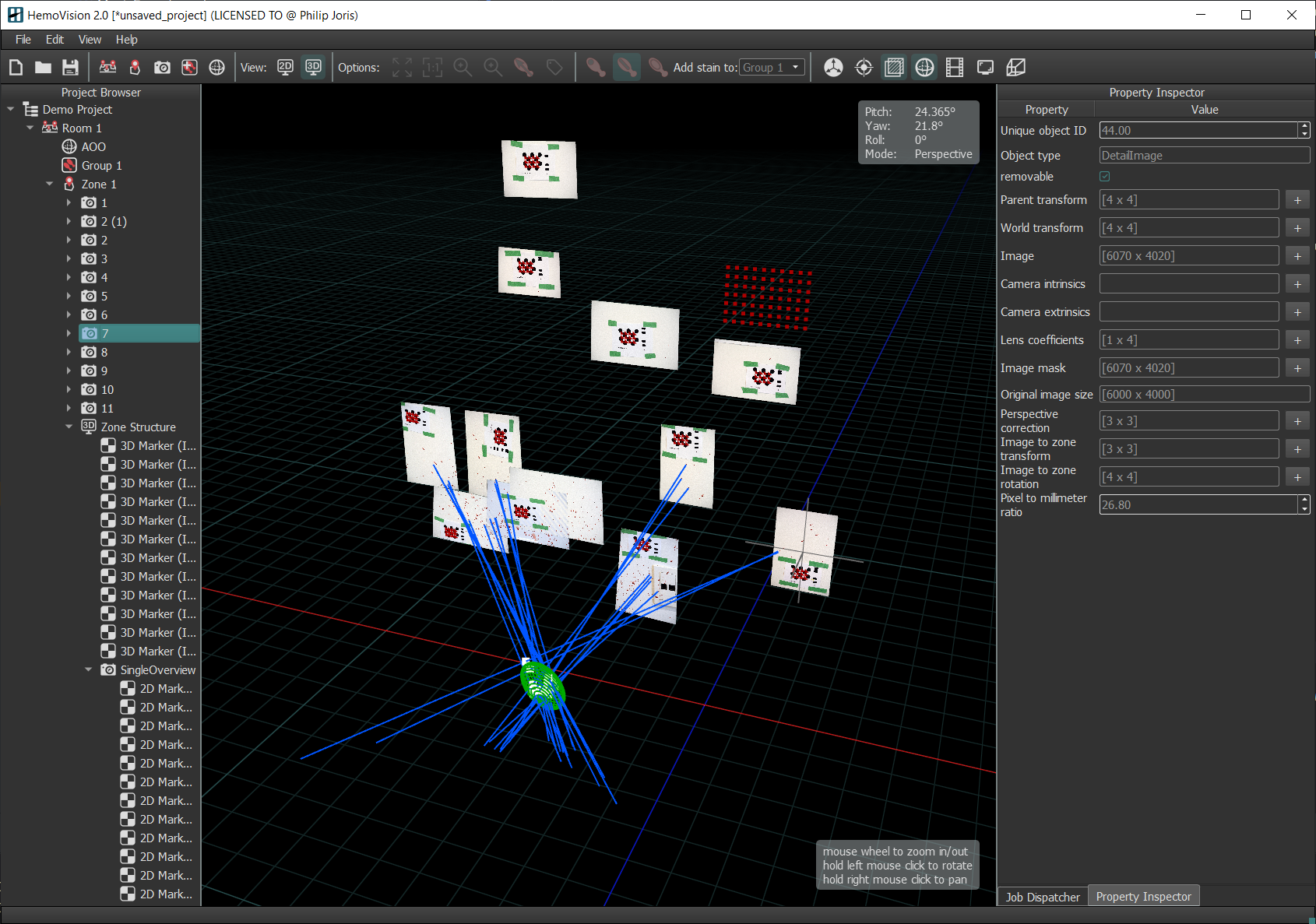Click the crosshair target icon
Screen dimensions: 1316x924
click(x=864, y=68)
